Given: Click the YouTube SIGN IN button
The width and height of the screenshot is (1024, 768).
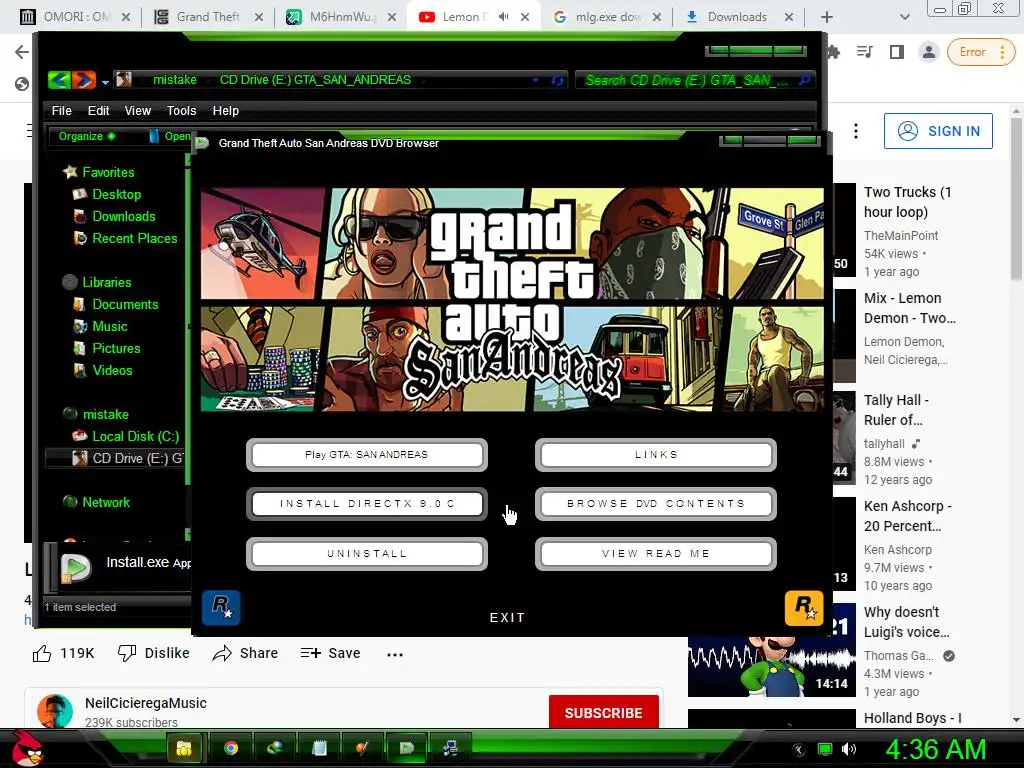Looking at the screenshot, I should [938, 131].
